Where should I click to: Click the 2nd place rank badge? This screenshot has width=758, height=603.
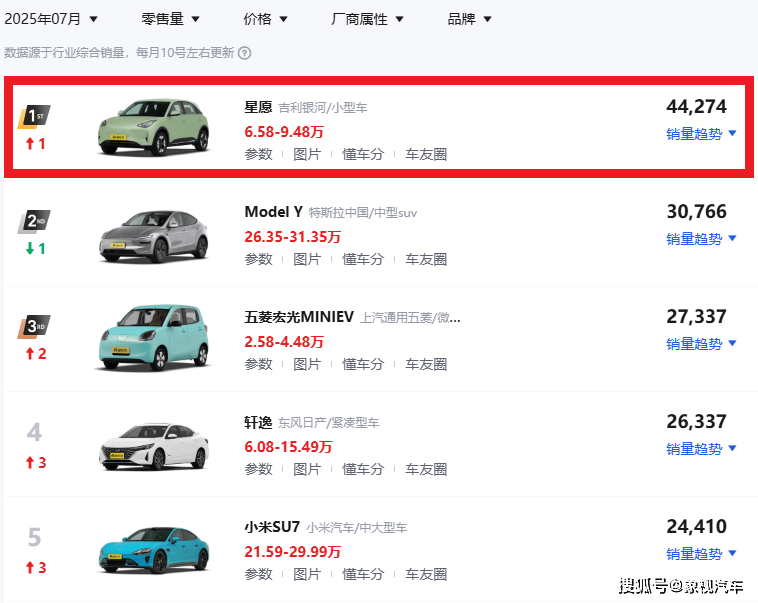(34, 222)
